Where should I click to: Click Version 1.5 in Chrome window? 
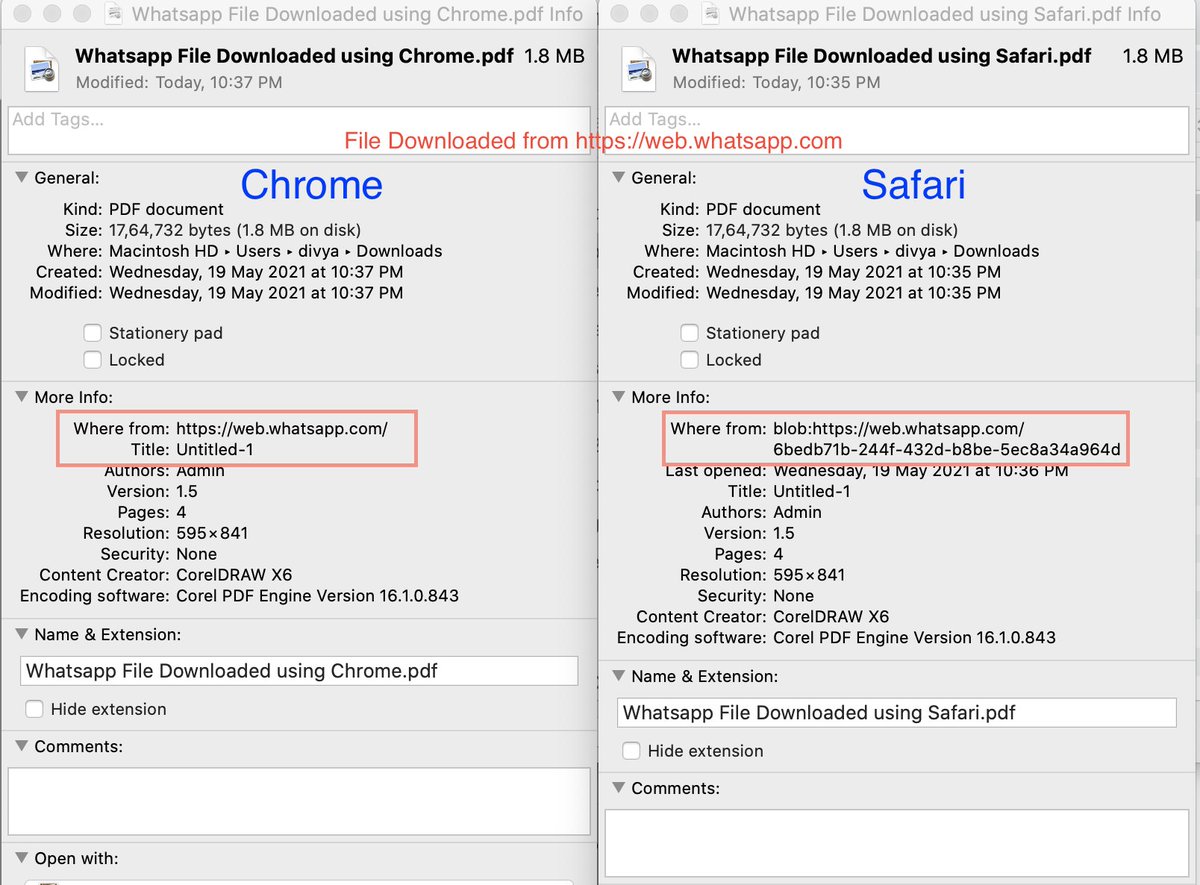pyautogui.click(x=187, y=492)
